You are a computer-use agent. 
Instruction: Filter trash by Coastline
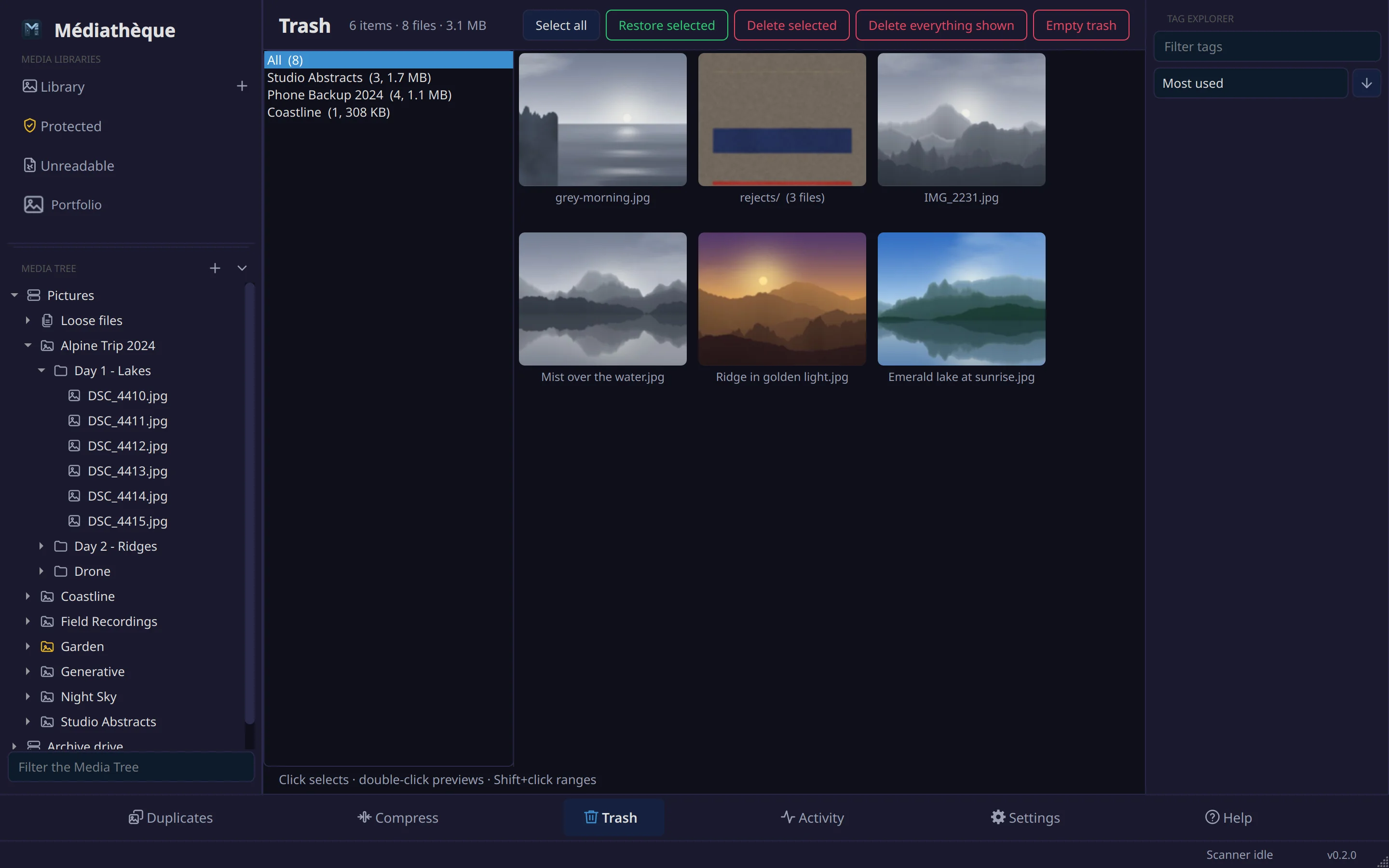point(389,112)
